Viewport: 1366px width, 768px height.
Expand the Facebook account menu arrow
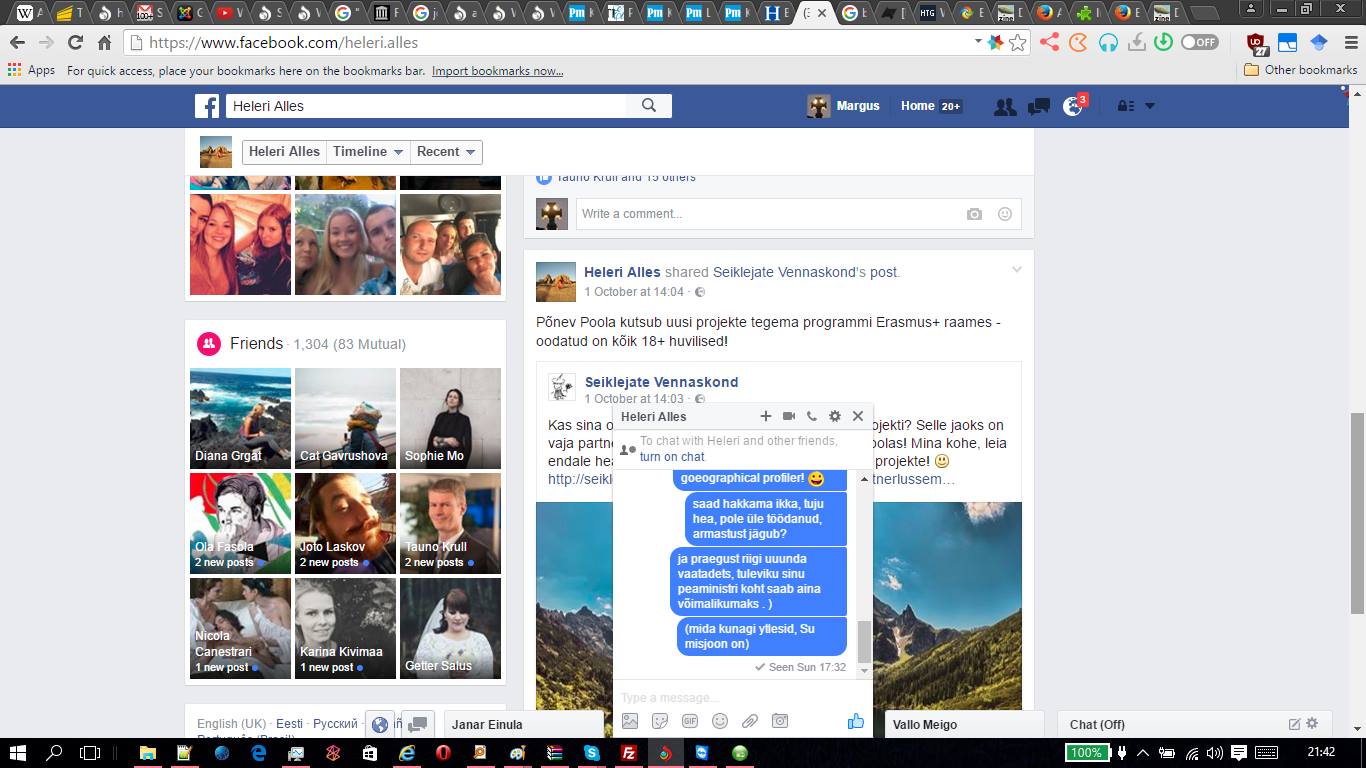point(1150,106)
